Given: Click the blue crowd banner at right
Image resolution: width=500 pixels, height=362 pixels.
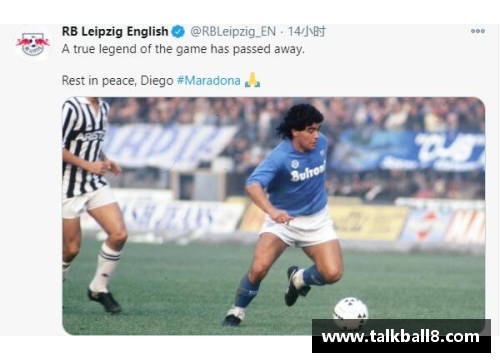Looking at the screenshot, I should (410, 150).
